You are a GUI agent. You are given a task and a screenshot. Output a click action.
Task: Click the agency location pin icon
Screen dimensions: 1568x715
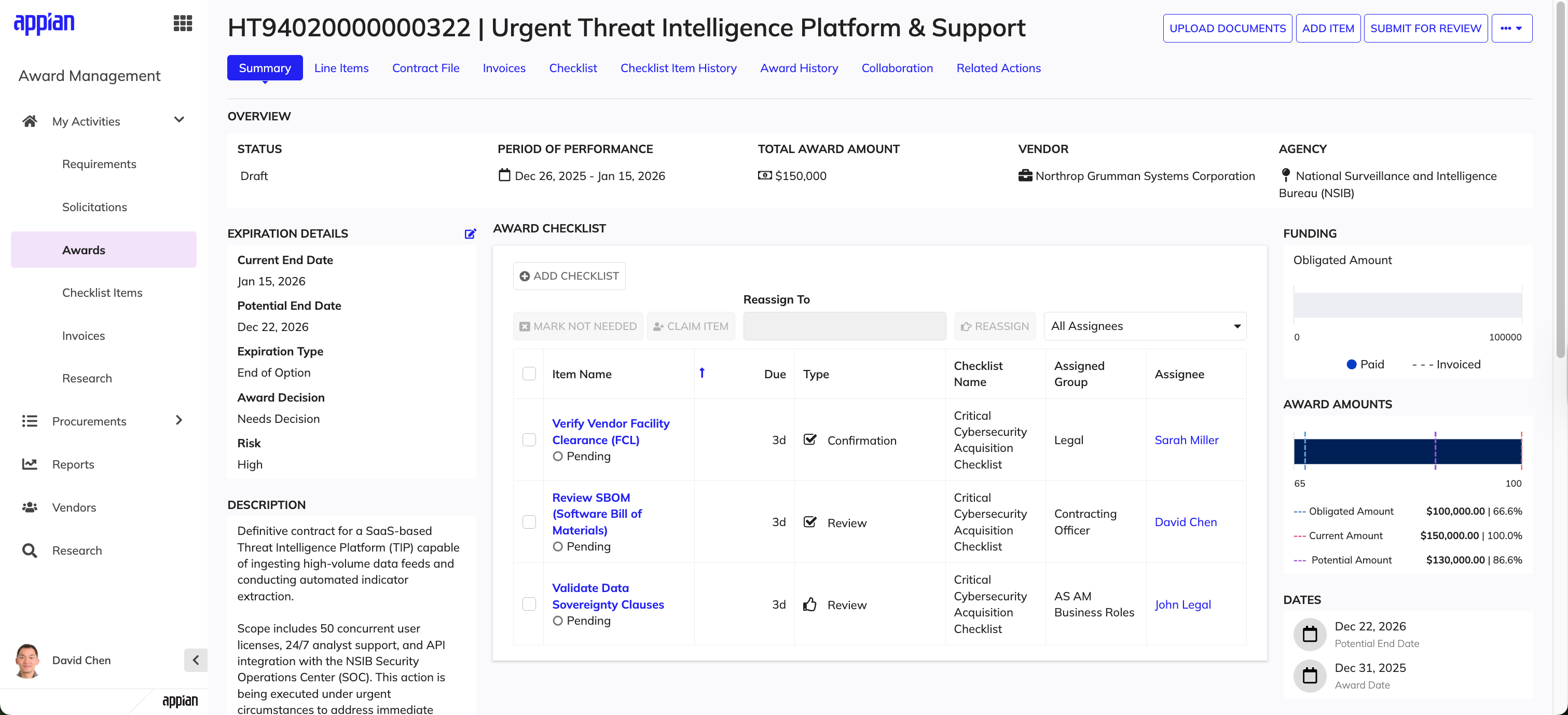[1285, 175]
